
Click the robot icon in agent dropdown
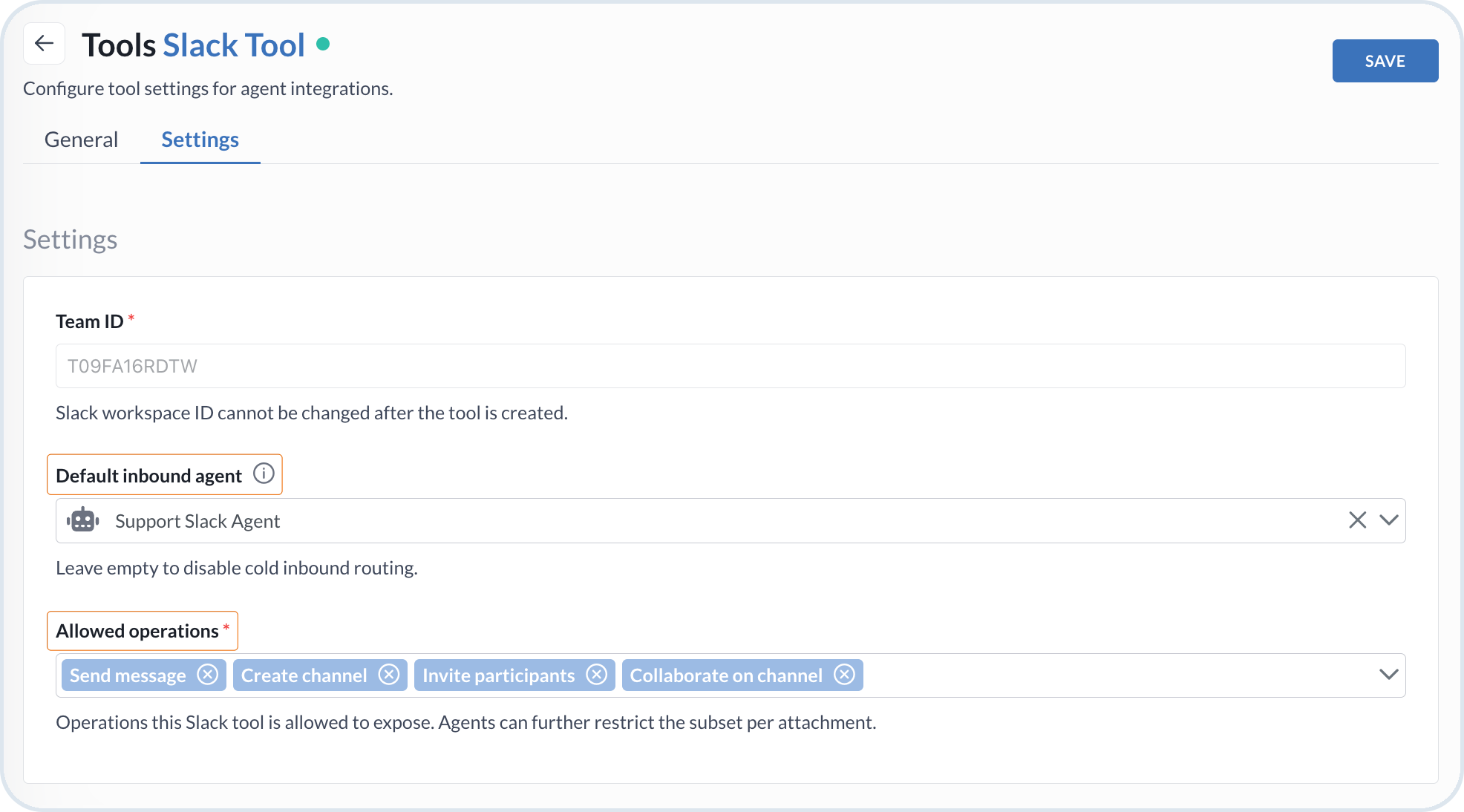(83, 520)
